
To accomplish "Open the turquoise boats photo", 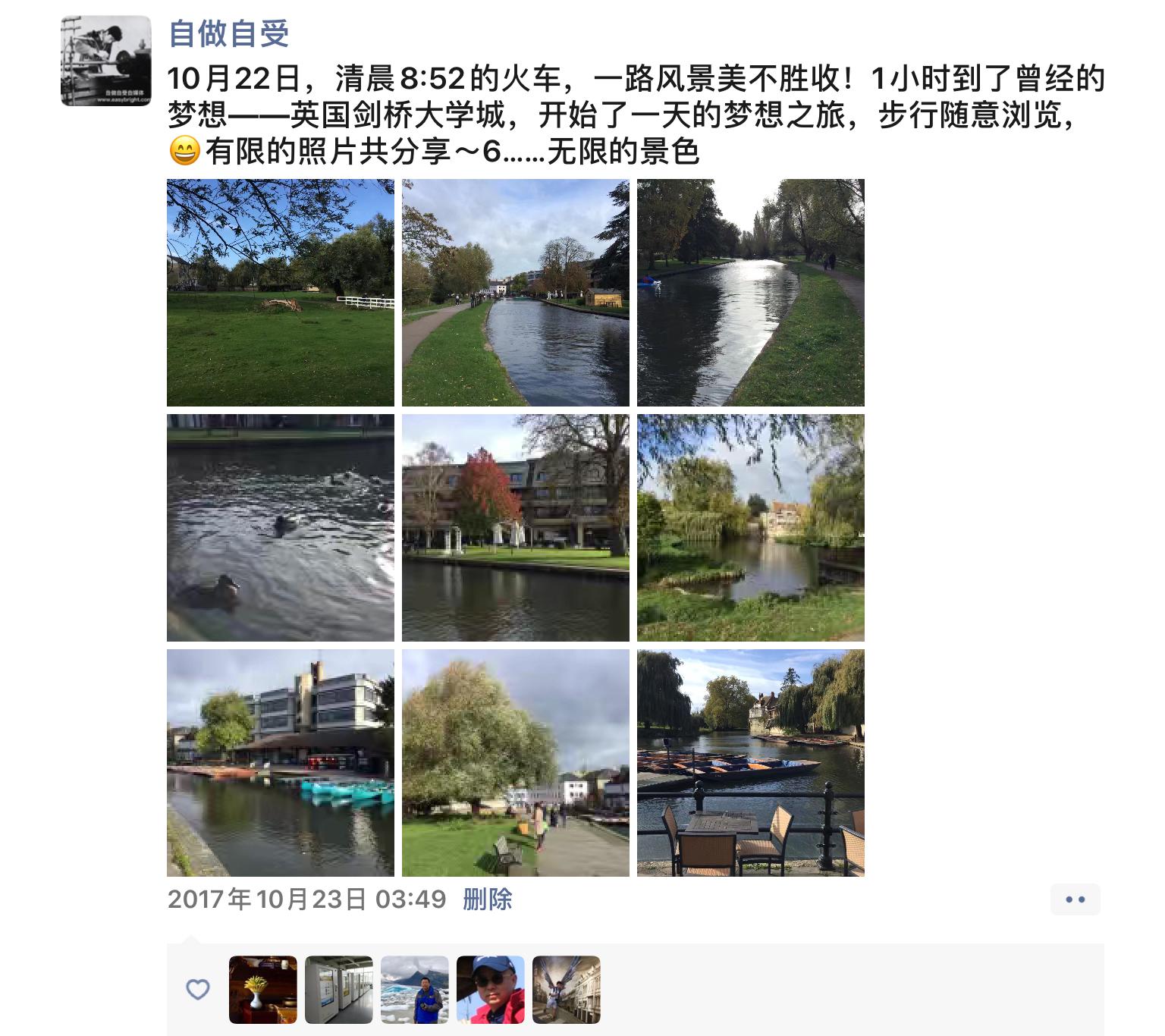I will point(281,763).
